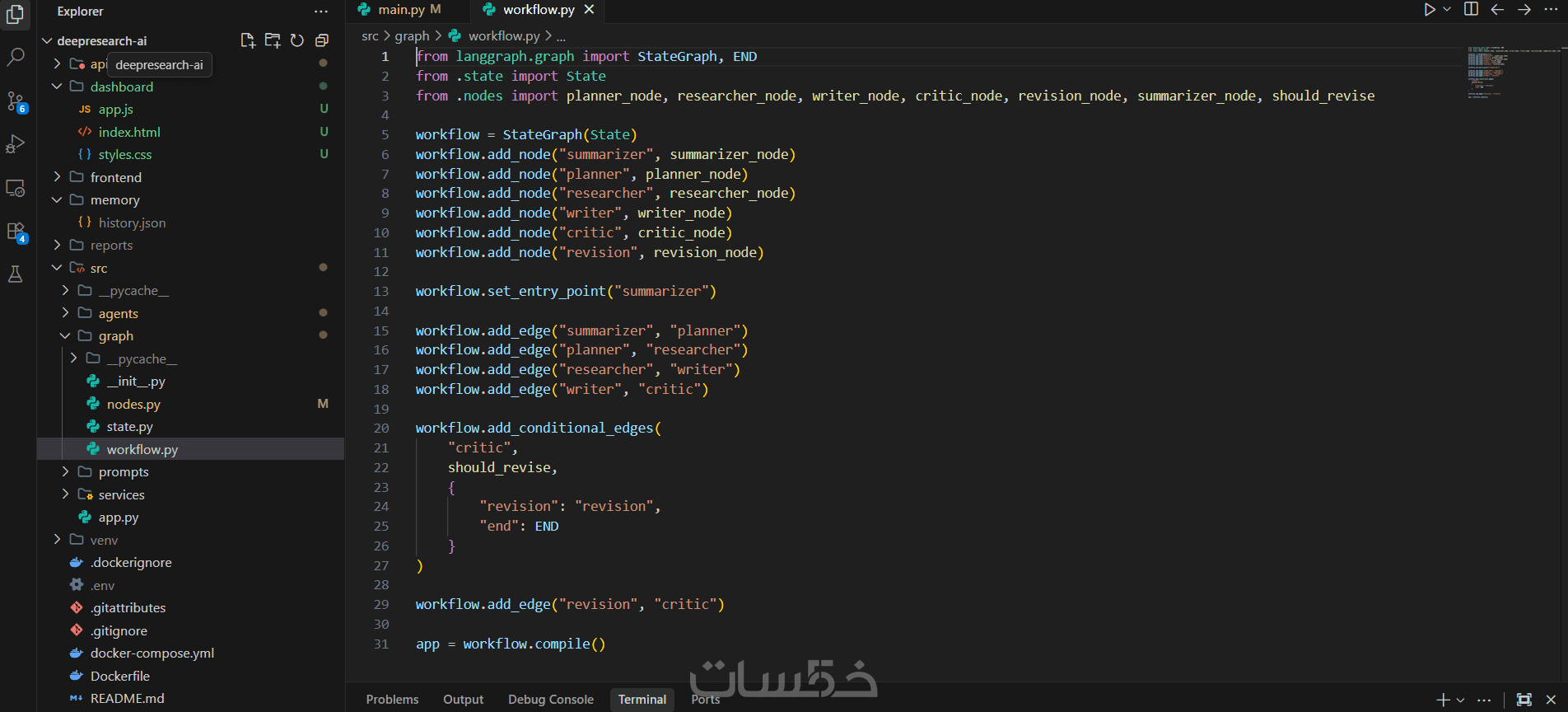1568x712 pixels.
Task: Open run options dropdown next to play
Action: coord(1447,9)
